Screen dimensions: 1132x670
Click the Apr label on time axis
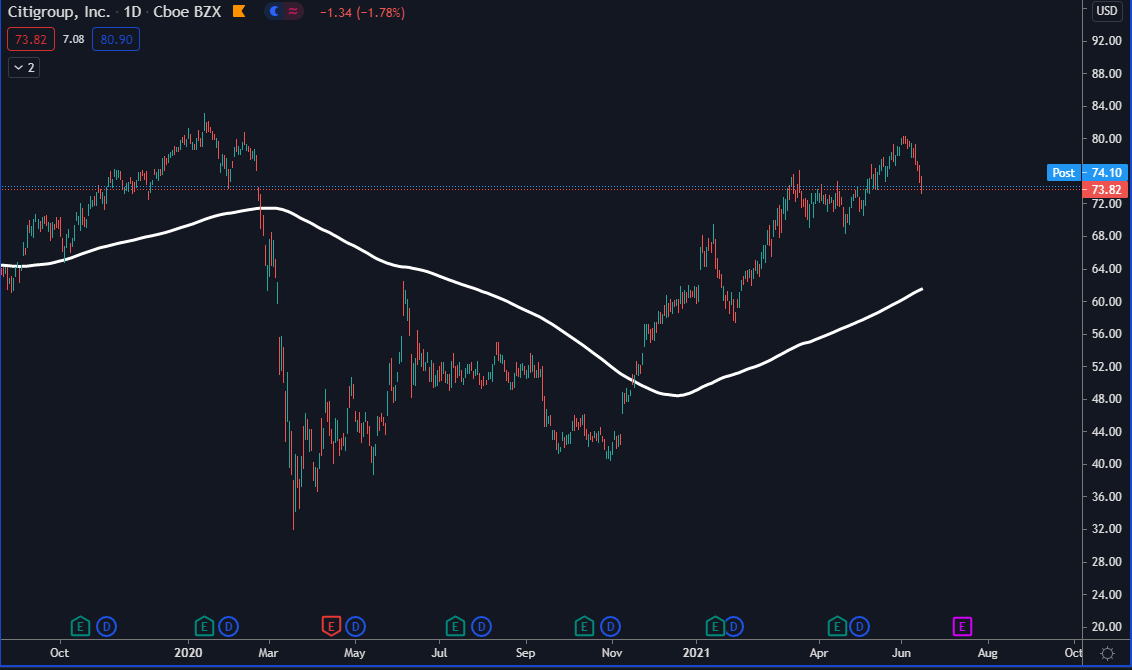coord(819,653)
